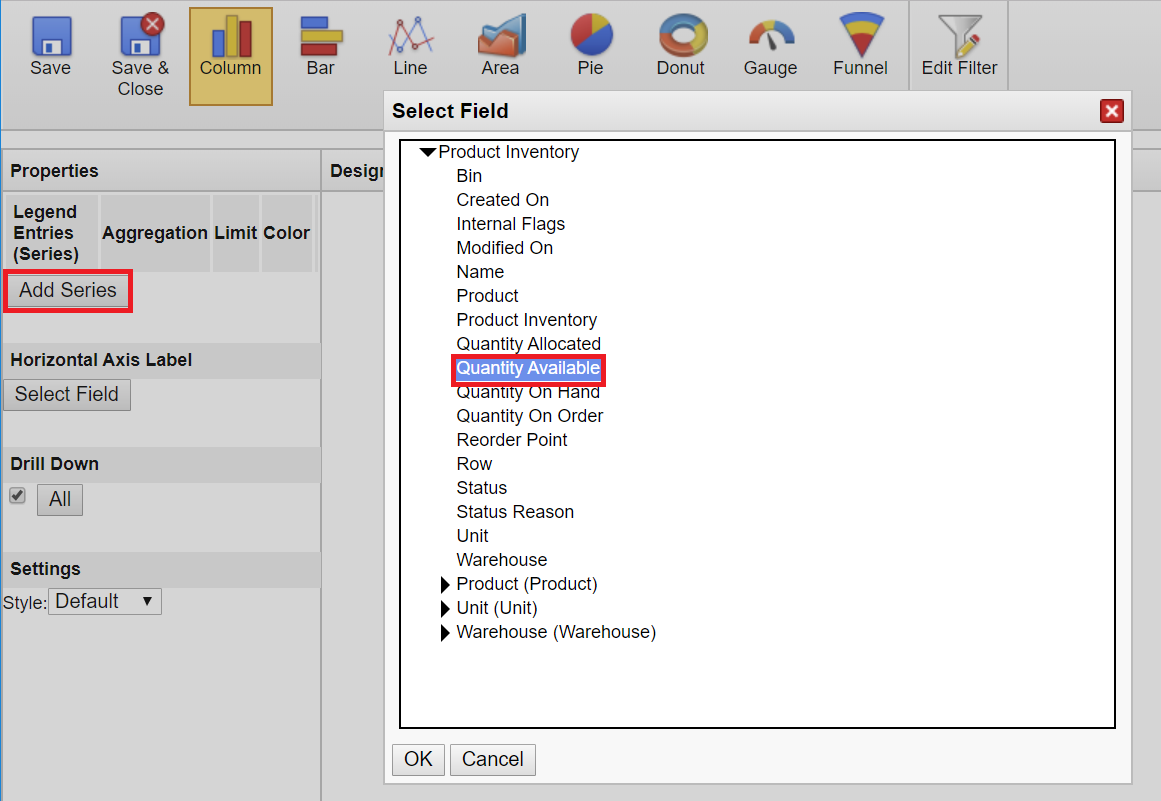Screen dimensions: 1161x801
Task: Select the Quantity On Hand field
Action: coord(528,392)
